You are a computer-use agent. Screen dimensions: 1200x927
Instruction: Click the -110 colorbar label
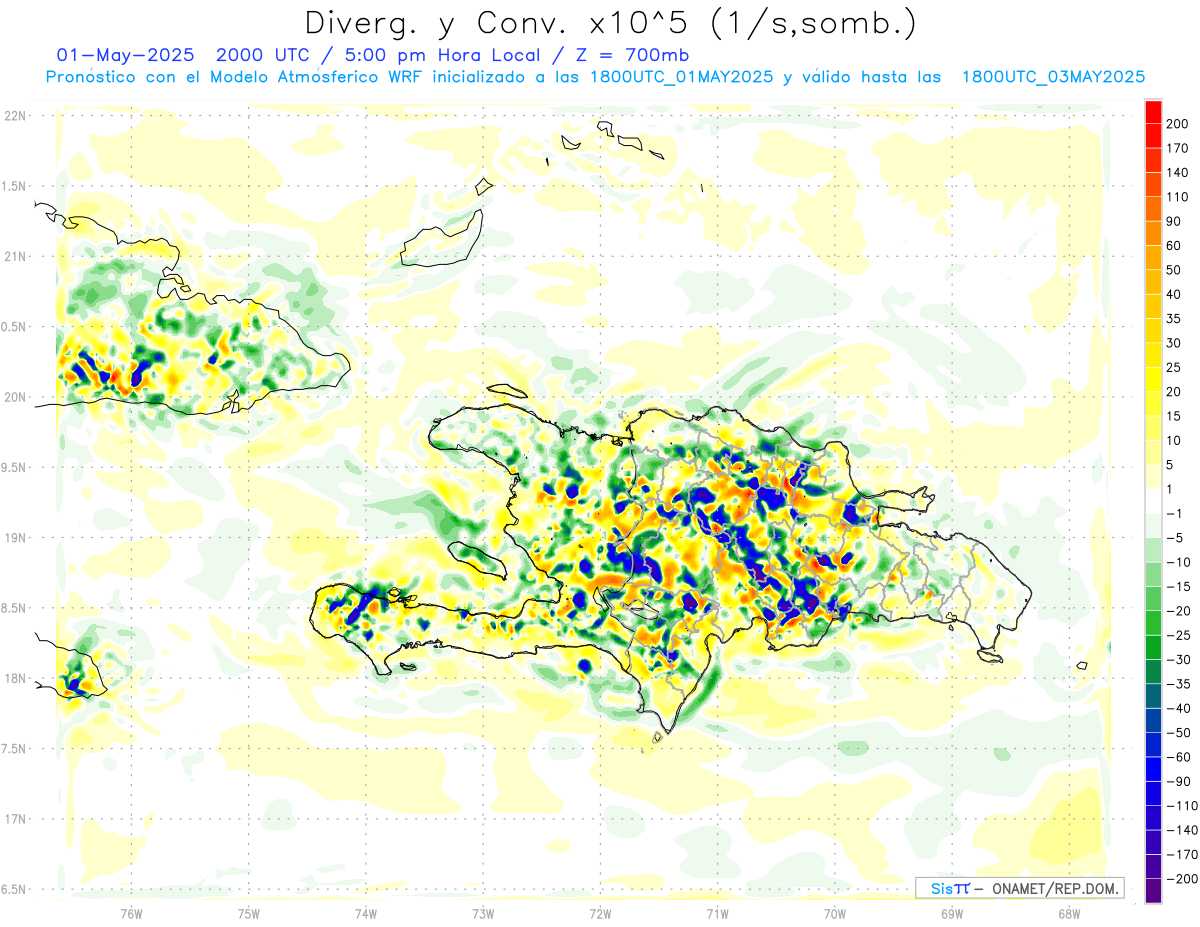click(x=1183, y=806)
